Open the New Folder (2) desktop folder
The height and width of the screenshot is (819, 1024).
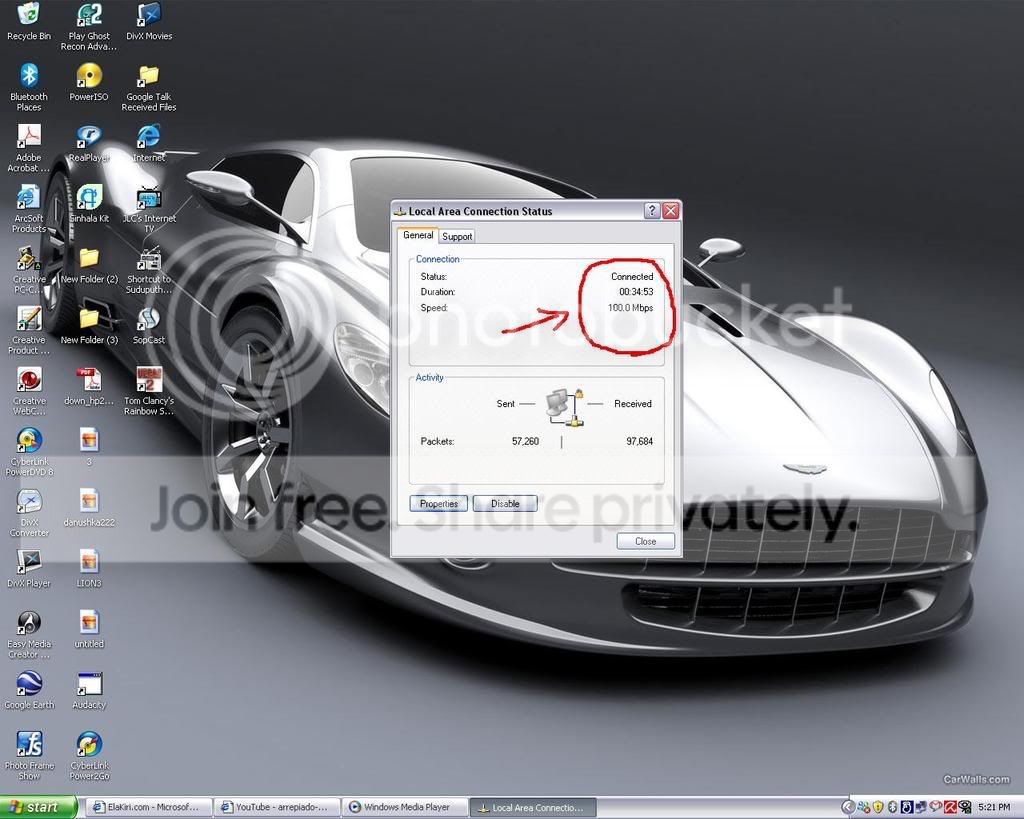pos(89,265)
